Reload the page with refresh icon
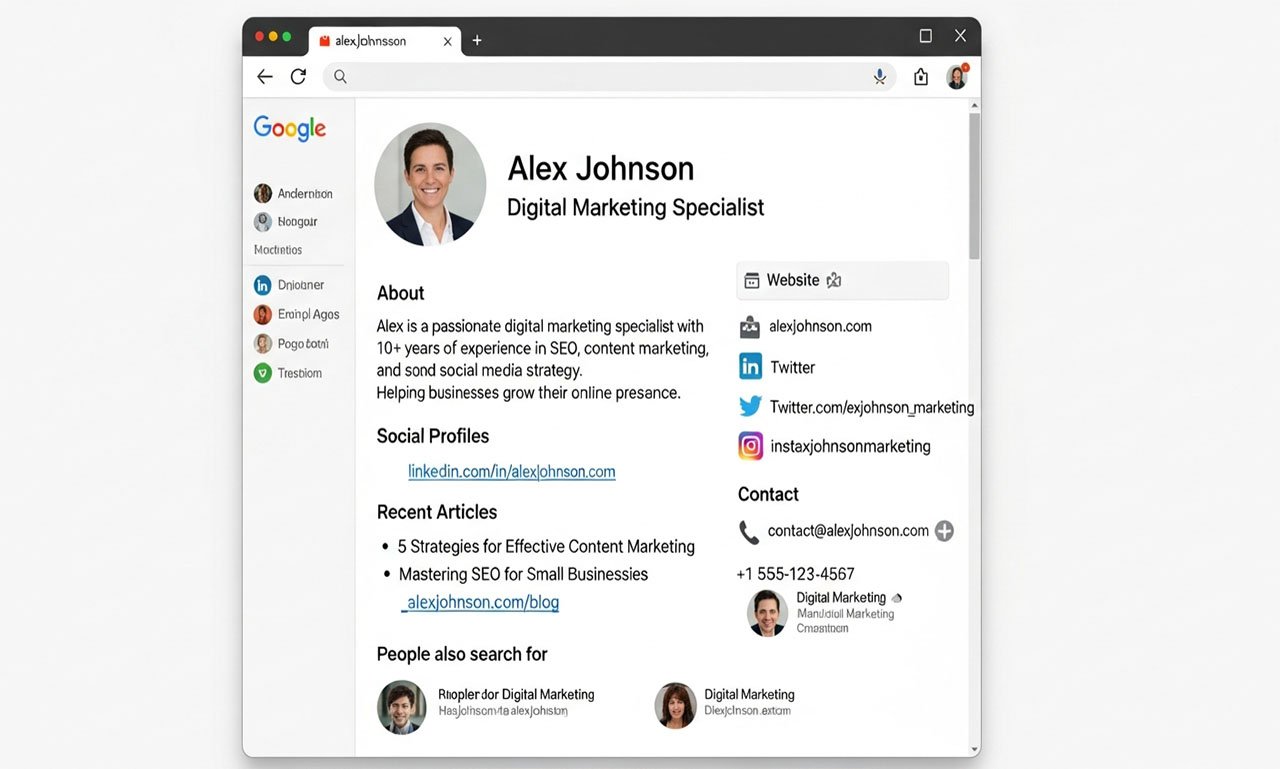This screenshot has height=769, width=1280. point(298,77)
